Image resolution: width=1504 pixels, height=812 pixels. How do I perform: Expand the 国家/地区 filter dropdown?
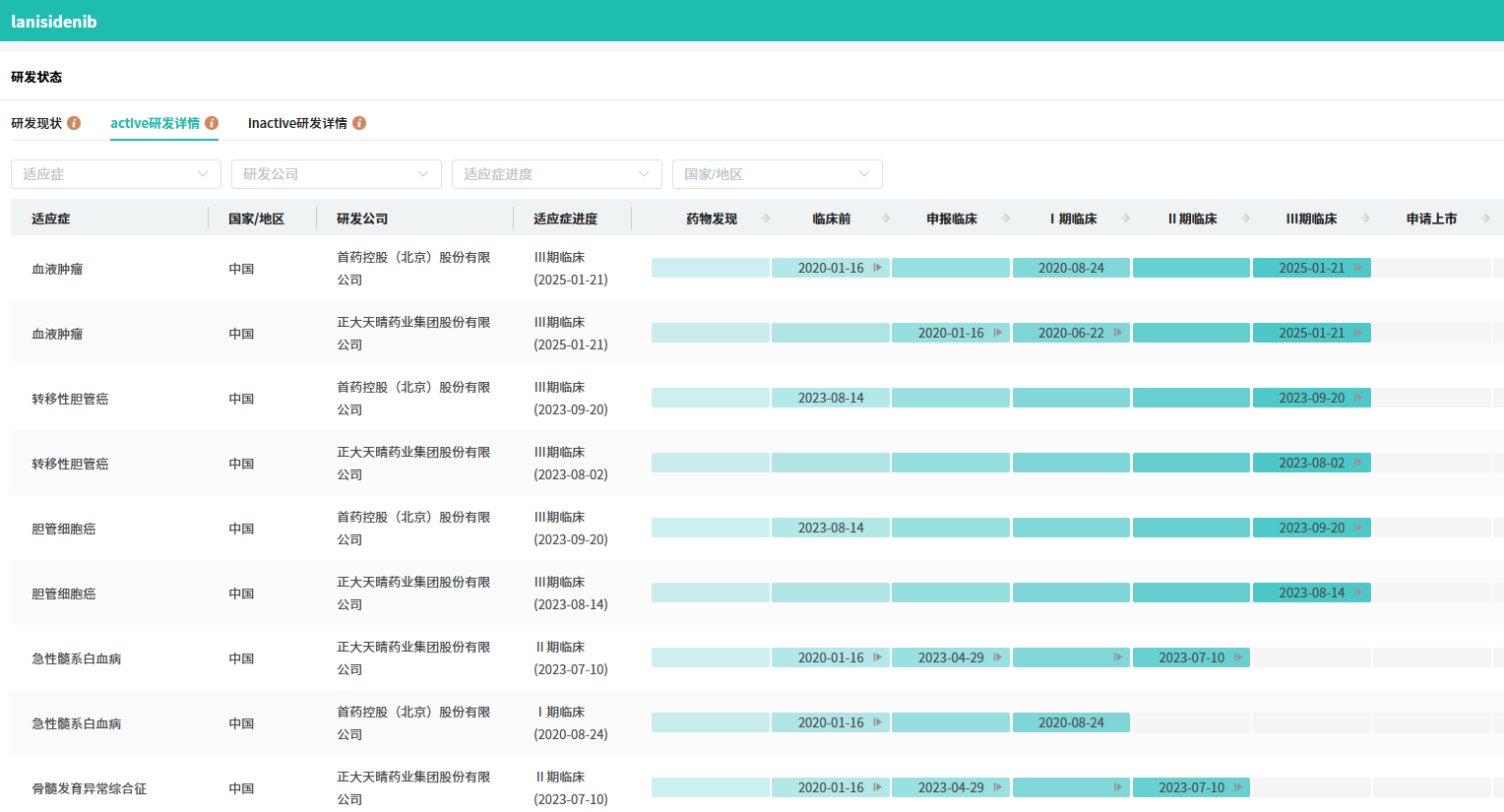pyautogui.click(x=778, y=174)
